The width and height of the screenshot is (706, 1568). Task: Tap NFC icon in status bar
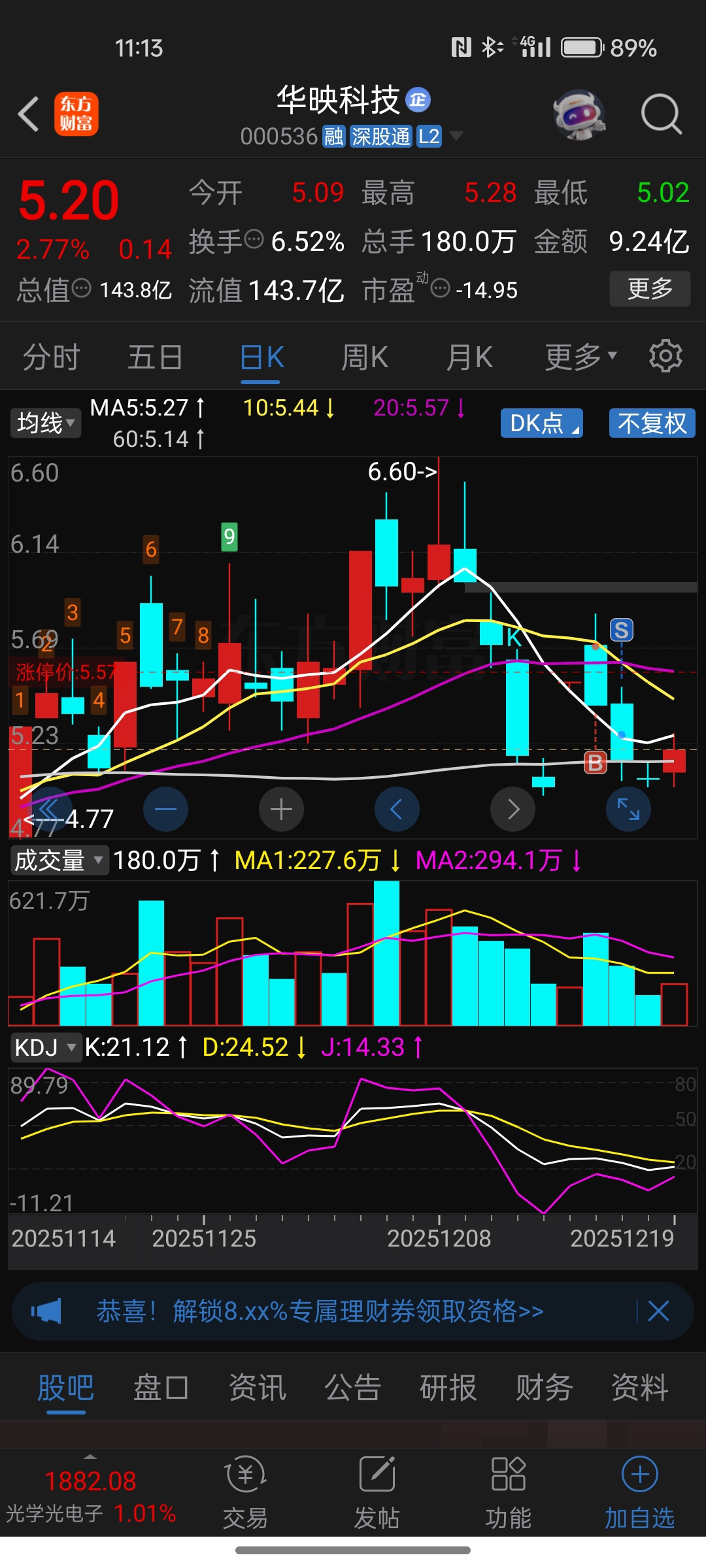461,47
